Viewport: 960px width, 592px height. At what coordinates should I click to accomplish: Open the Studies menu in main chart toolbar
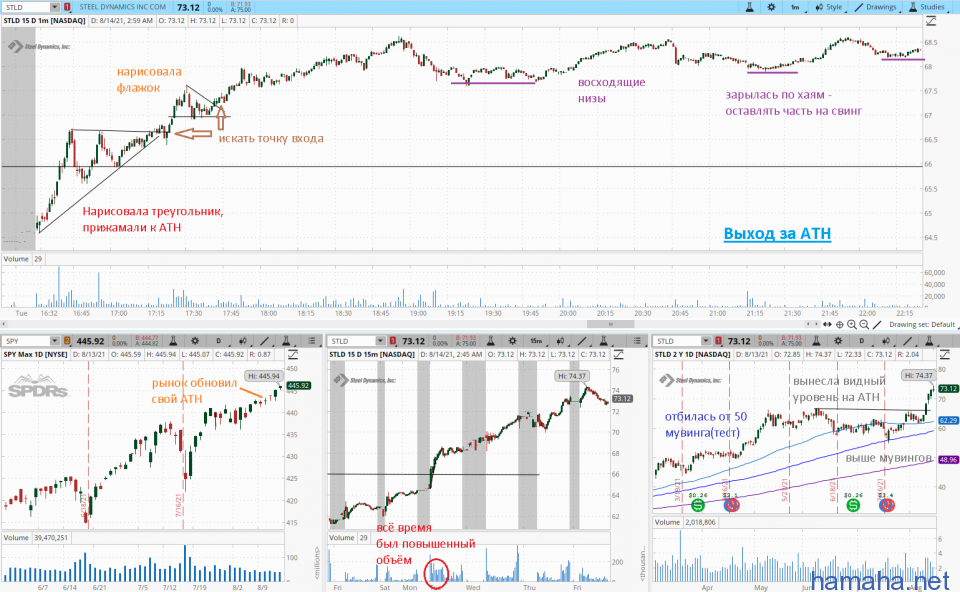[927, 7]
